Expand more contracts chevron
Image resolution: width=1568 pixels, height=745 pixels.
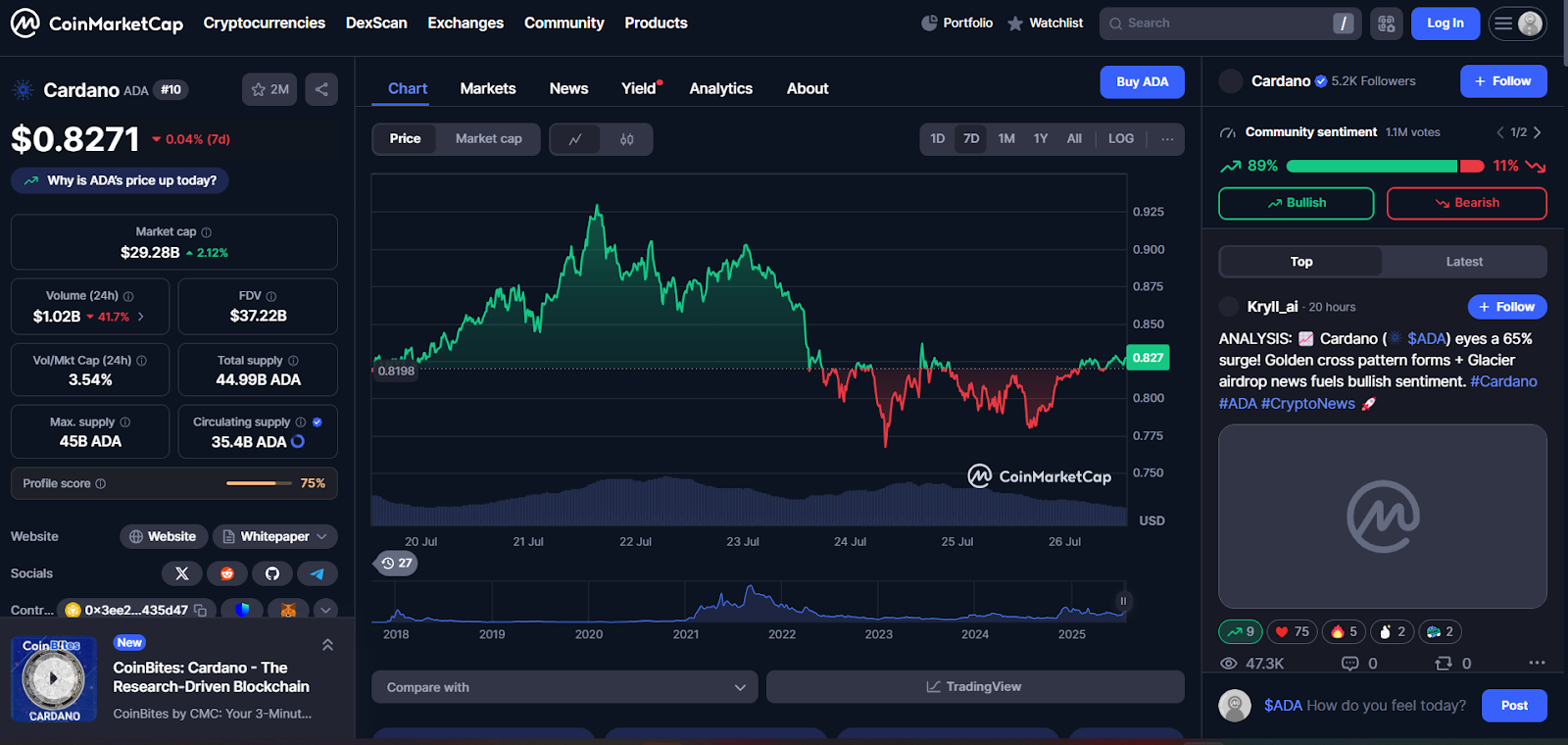325,610
